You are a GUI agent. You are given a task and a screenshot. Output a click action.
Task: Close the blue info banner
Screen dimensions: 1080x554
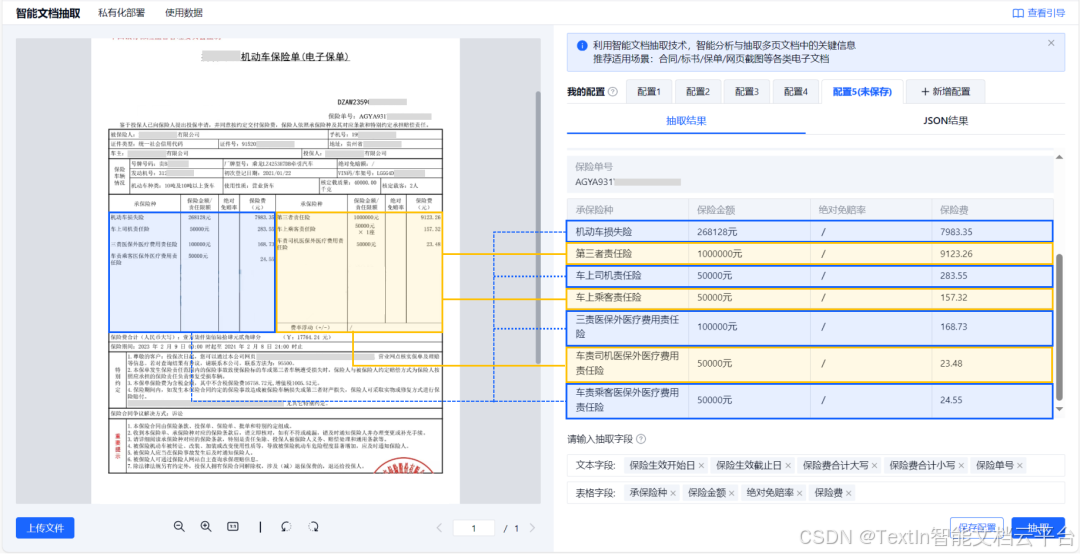click(1051, 43)
